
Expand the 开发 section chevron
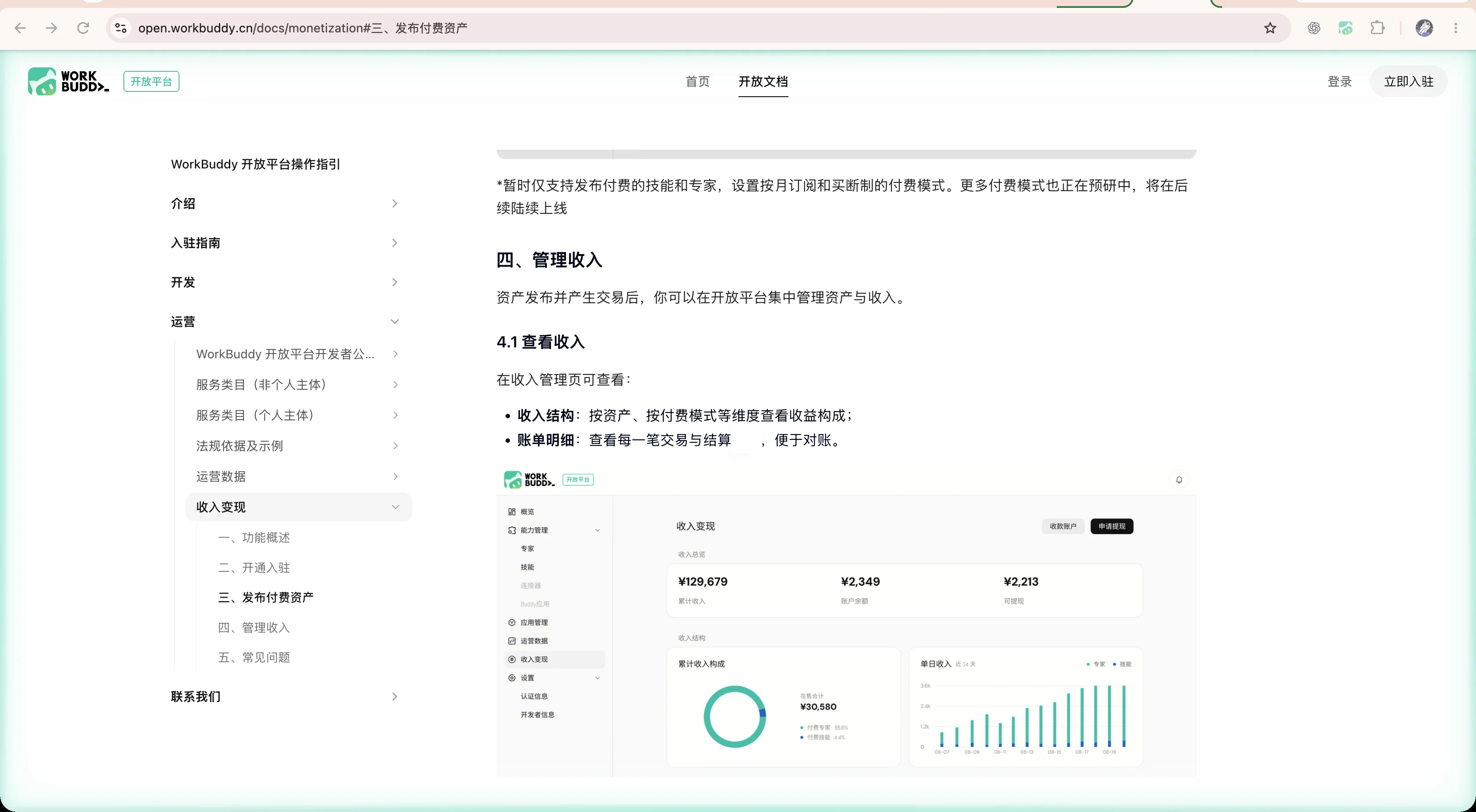click(x=394, y=282)
